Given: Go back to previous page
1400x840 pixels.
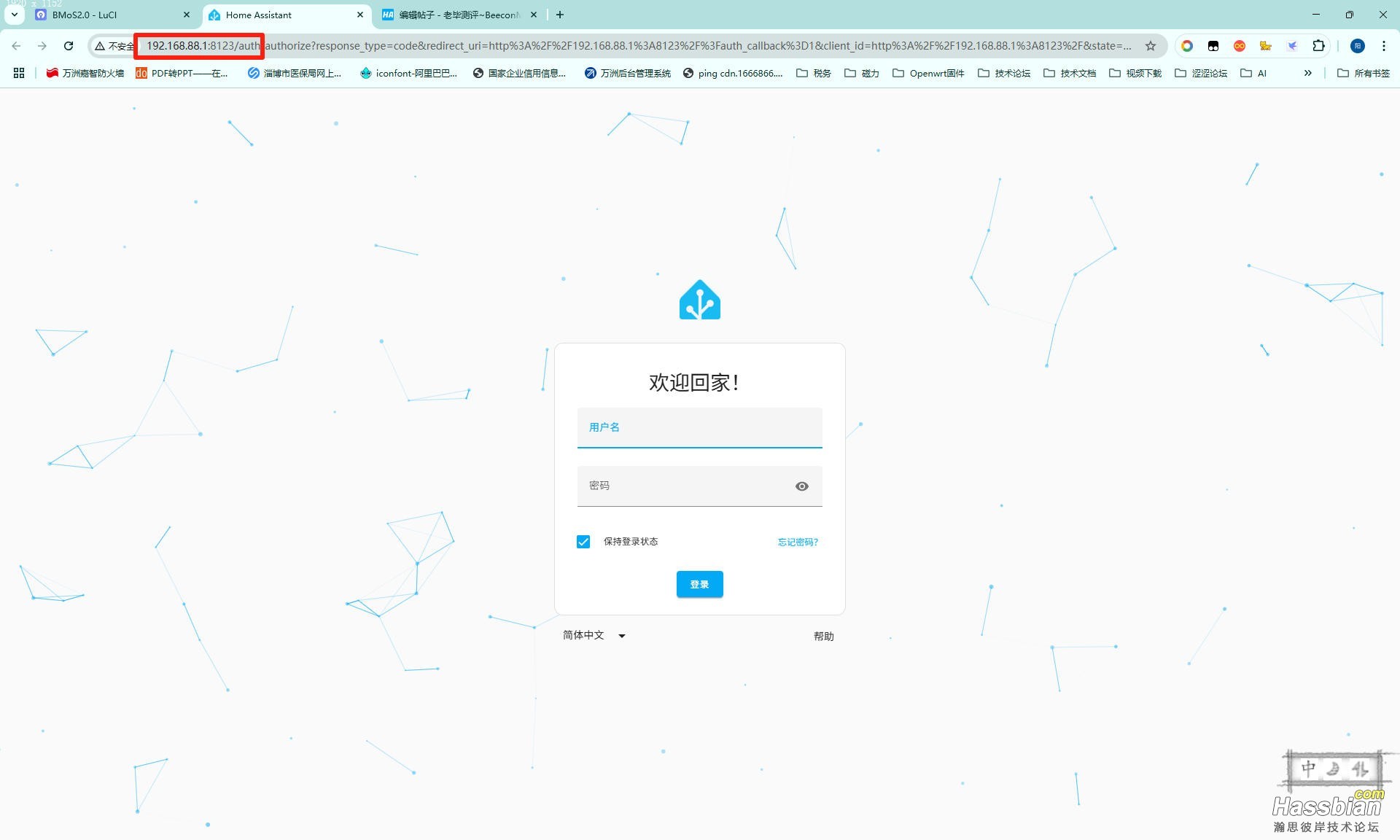Looking at the screenshot, I should click(16, 46).
